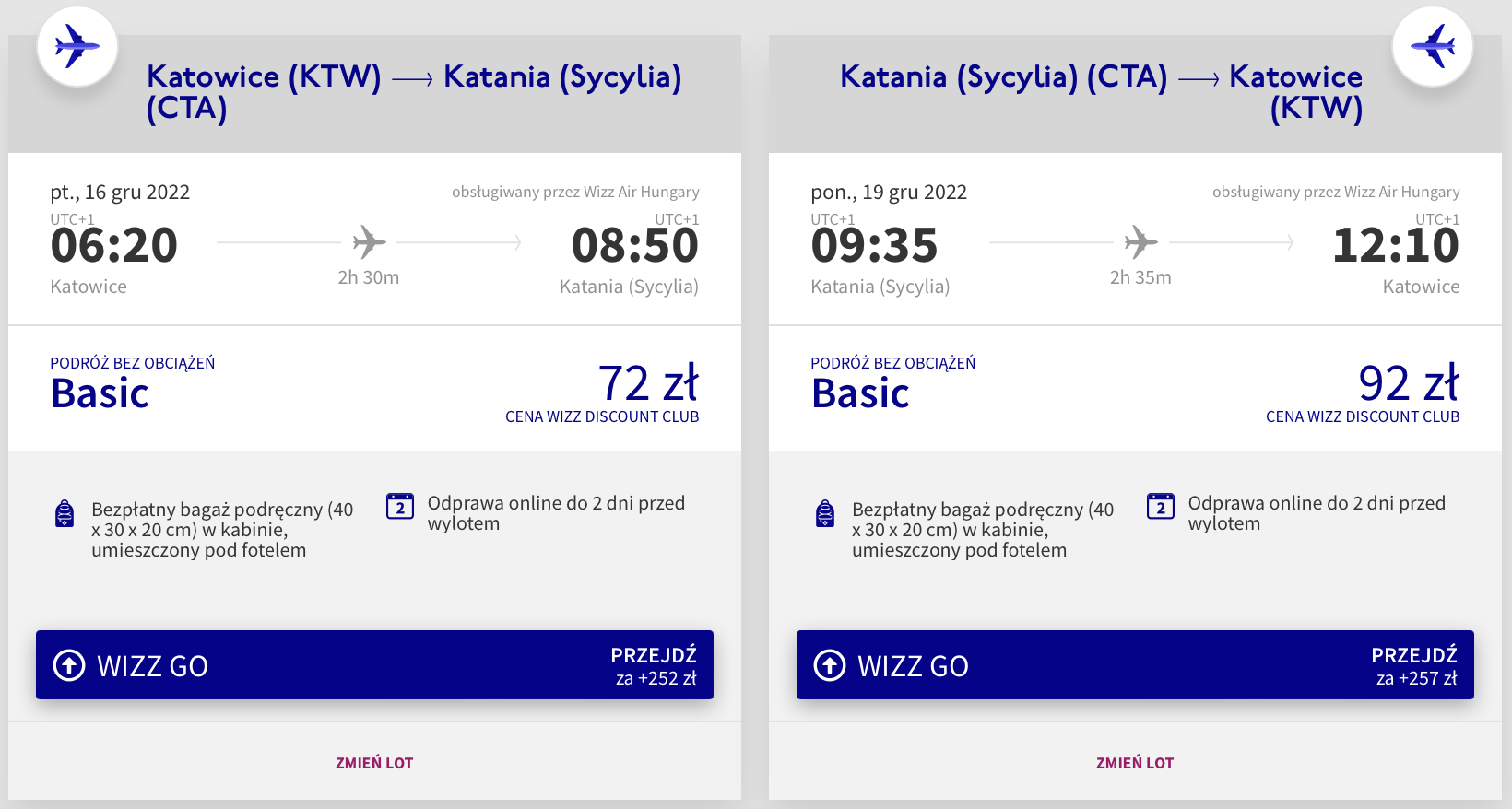Click the backpack icon on the Katowice departure card
Screen dimensions: 1512x809
pyautogui.click(x=65, y=513)
